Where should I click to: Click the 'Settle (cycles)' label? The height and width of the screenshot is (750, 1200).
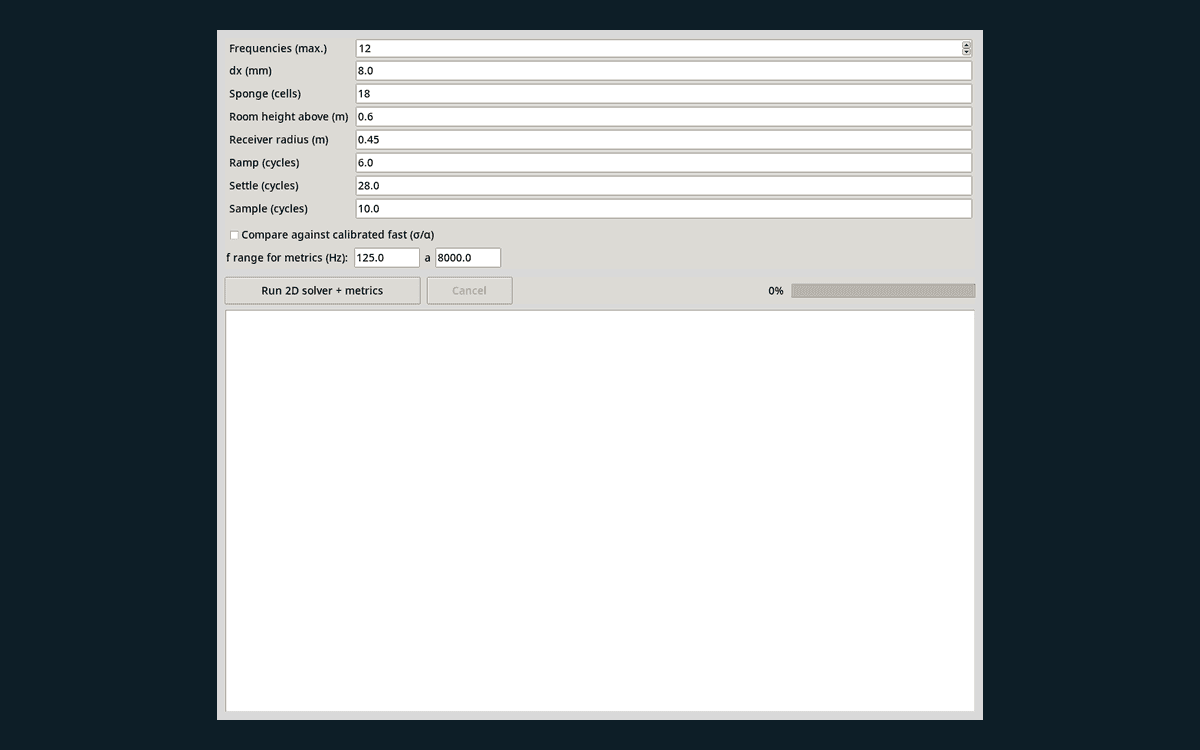(x=264, y=186)
